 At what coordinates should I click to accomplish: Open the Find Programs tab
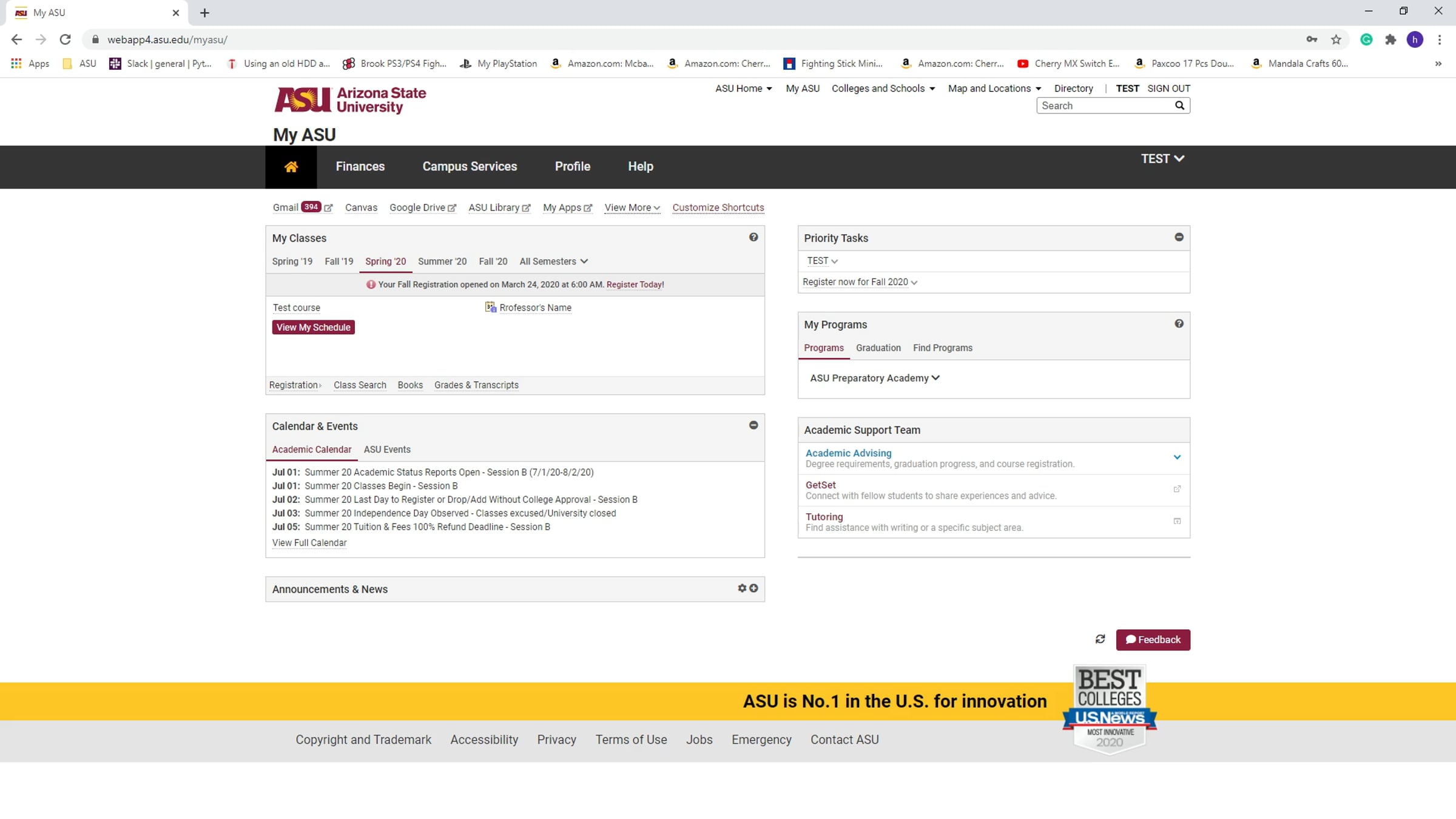pos(943,348)
